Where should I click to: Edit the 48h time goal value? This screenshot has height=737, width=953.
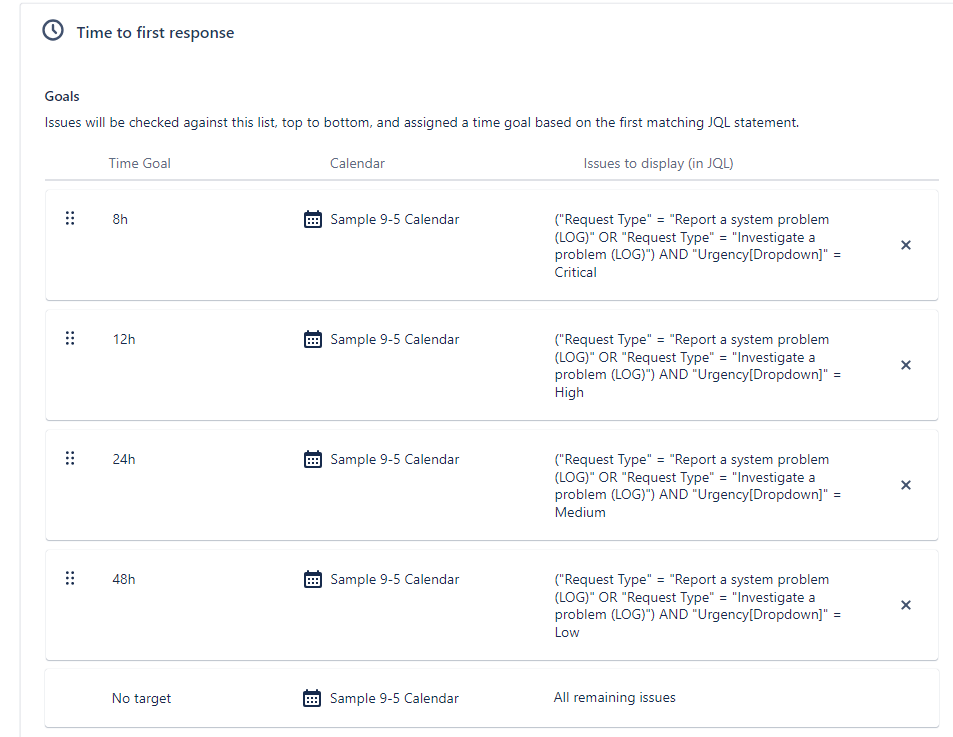point(124,579)
